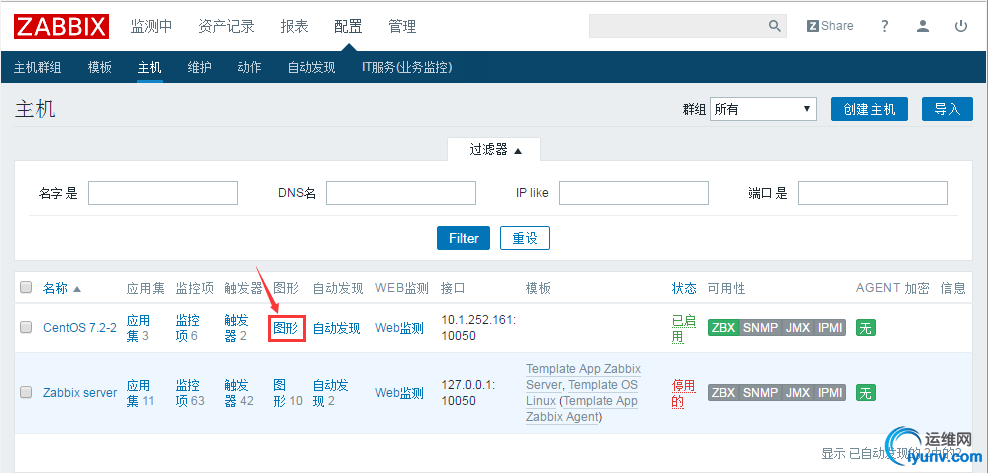
Task: Switch to 主机群组 submenu tab
Action: [38, 67]
